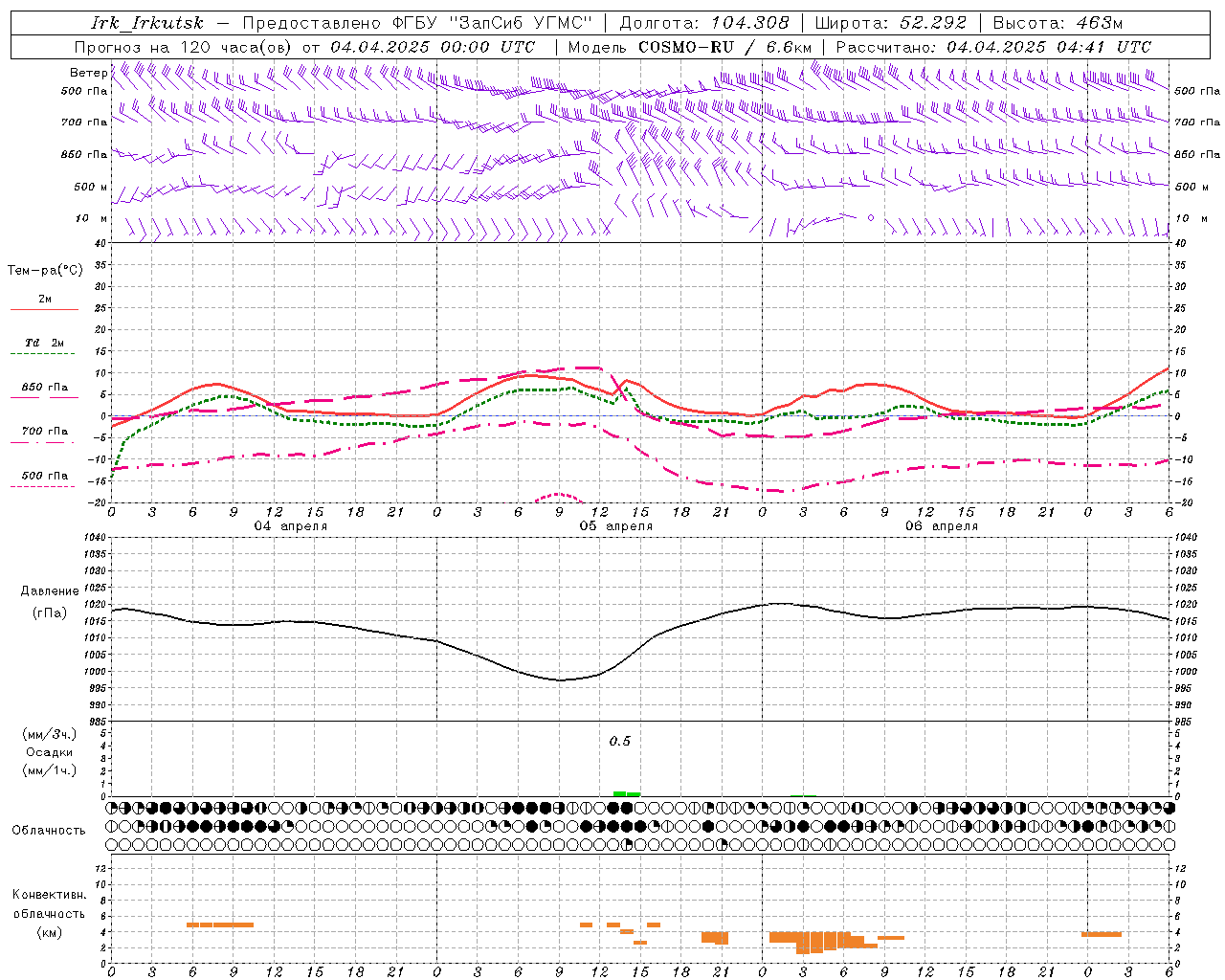The width and height of the screenshot is (1225, 980).
Task: Click the Ветер panel label
Action: [x=88, y=73]
